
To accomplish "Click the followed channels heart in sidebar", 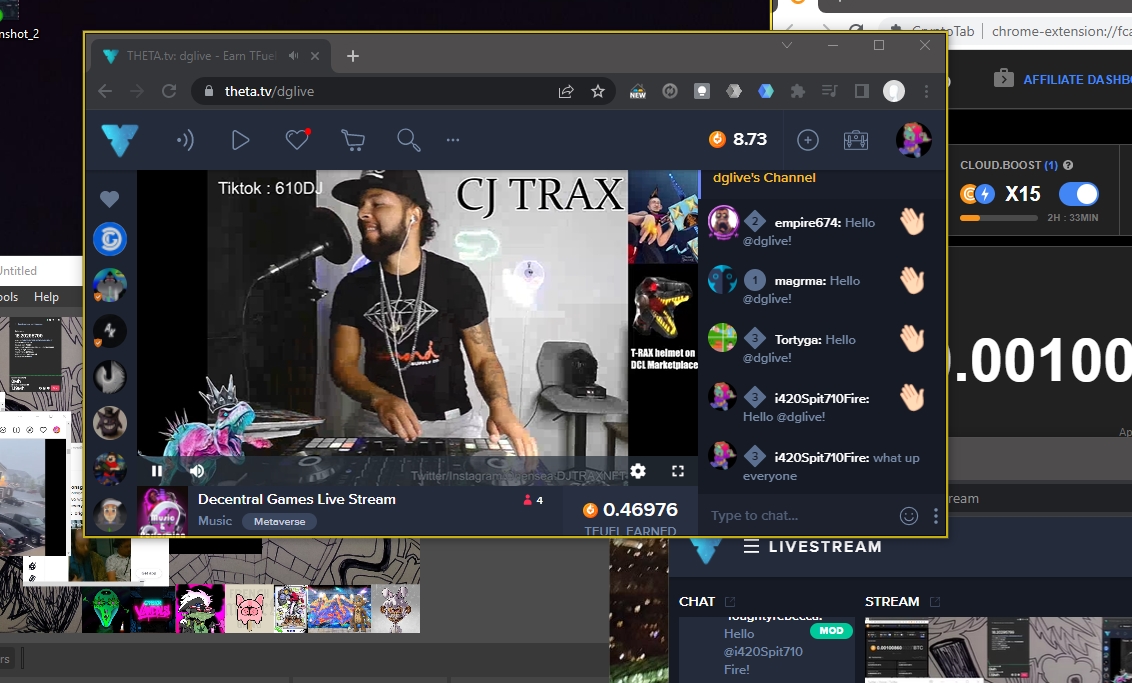I will [x=109, y=199].
